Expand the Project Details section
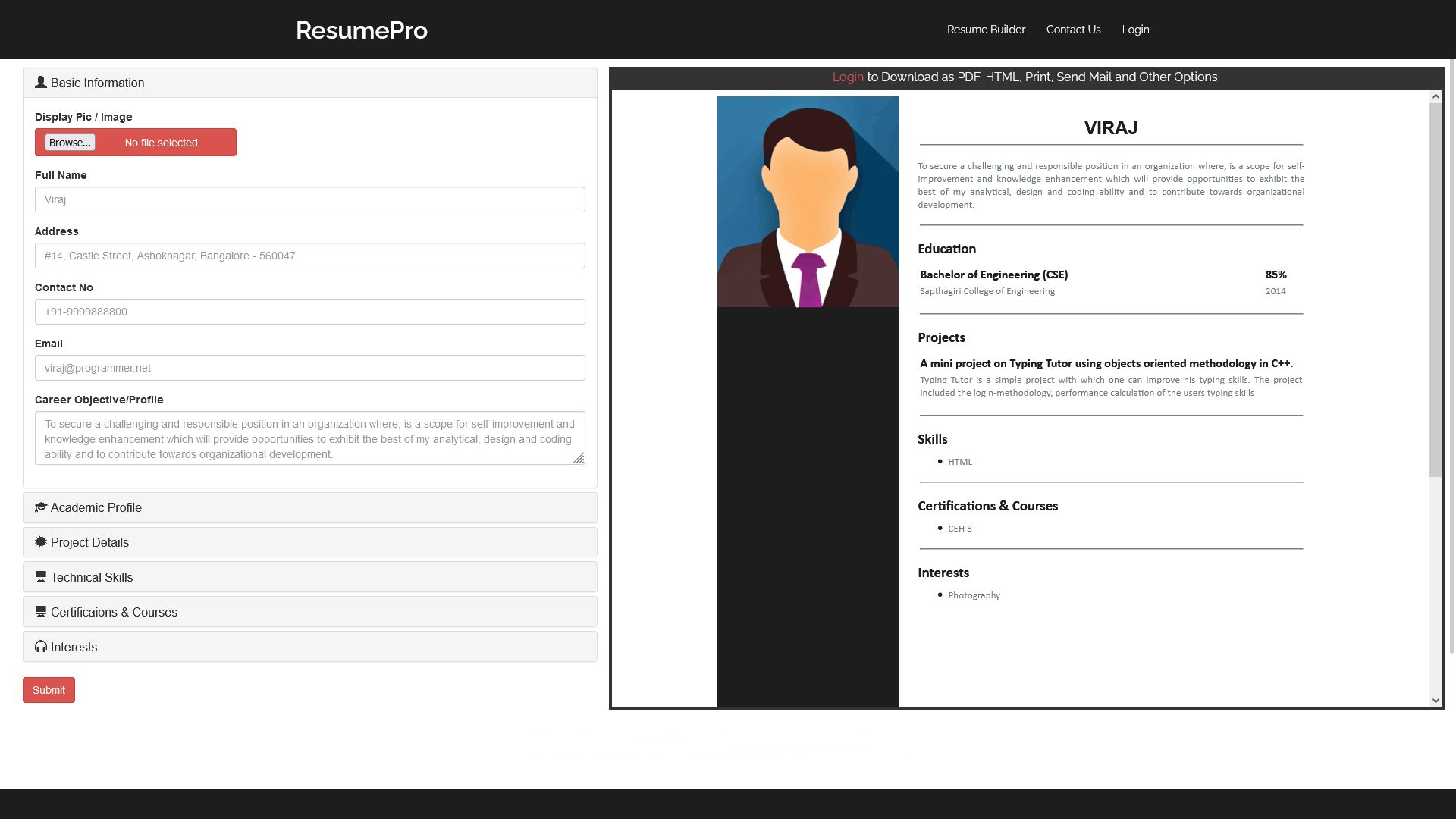This screenshot has height=819, width=1456. click(89, 542)
